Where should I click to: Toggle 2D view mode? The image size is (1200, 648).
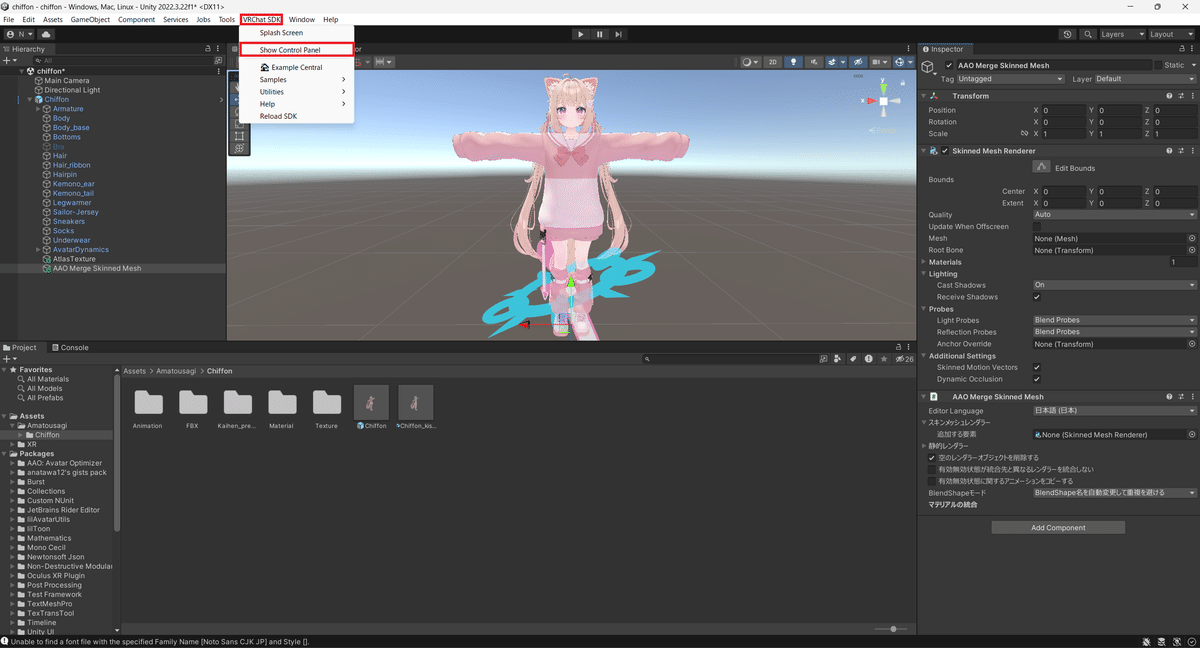click(773, 61)
